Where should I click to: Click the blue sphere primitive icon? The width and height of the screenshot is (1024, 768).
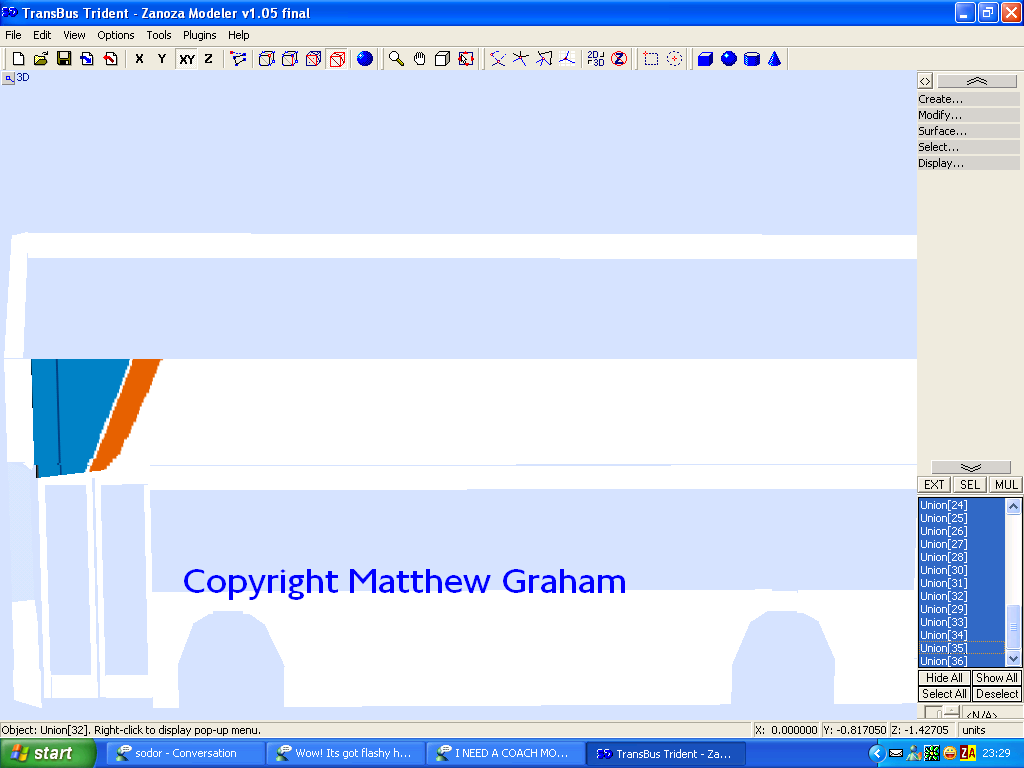coord(729,59)
